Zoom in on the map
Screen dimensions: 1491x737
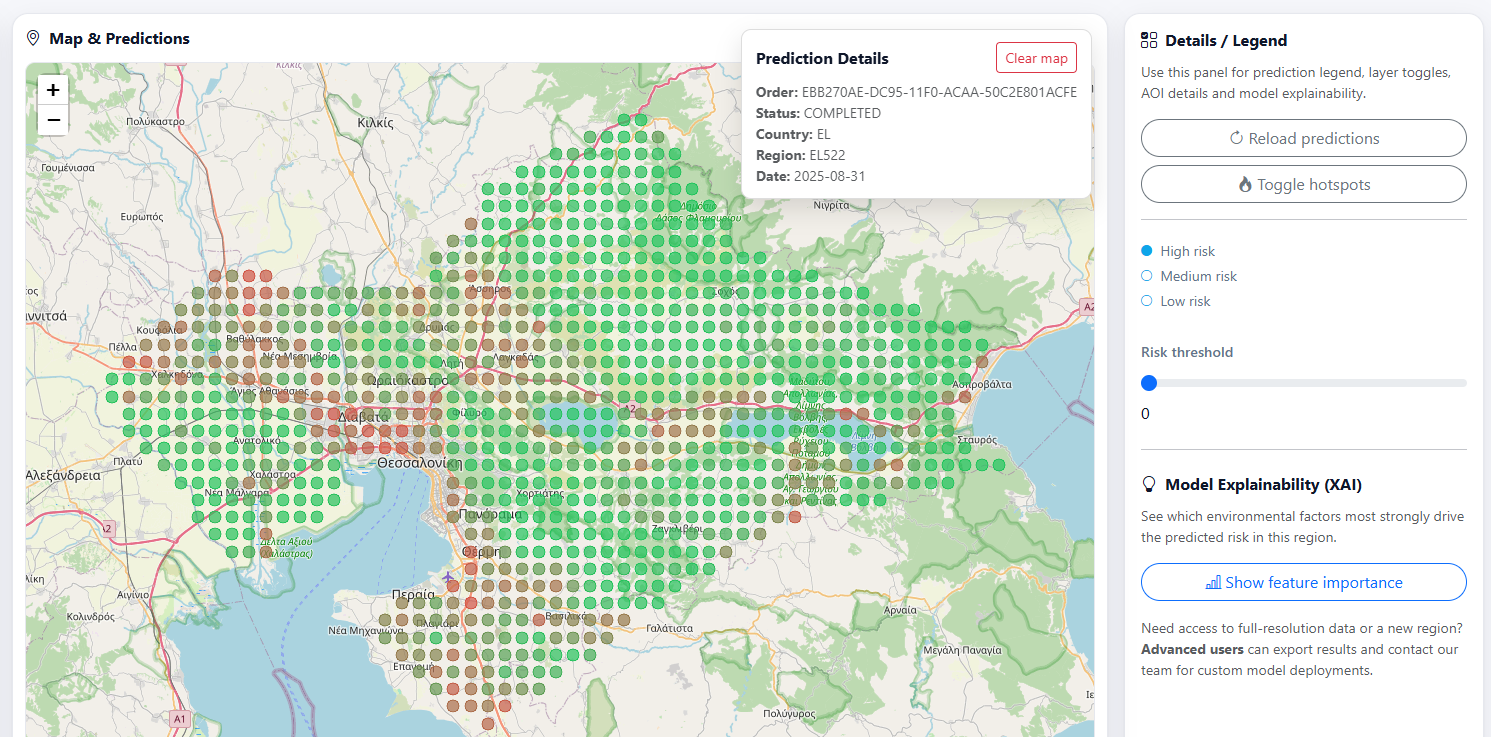[x=53, y=90]
